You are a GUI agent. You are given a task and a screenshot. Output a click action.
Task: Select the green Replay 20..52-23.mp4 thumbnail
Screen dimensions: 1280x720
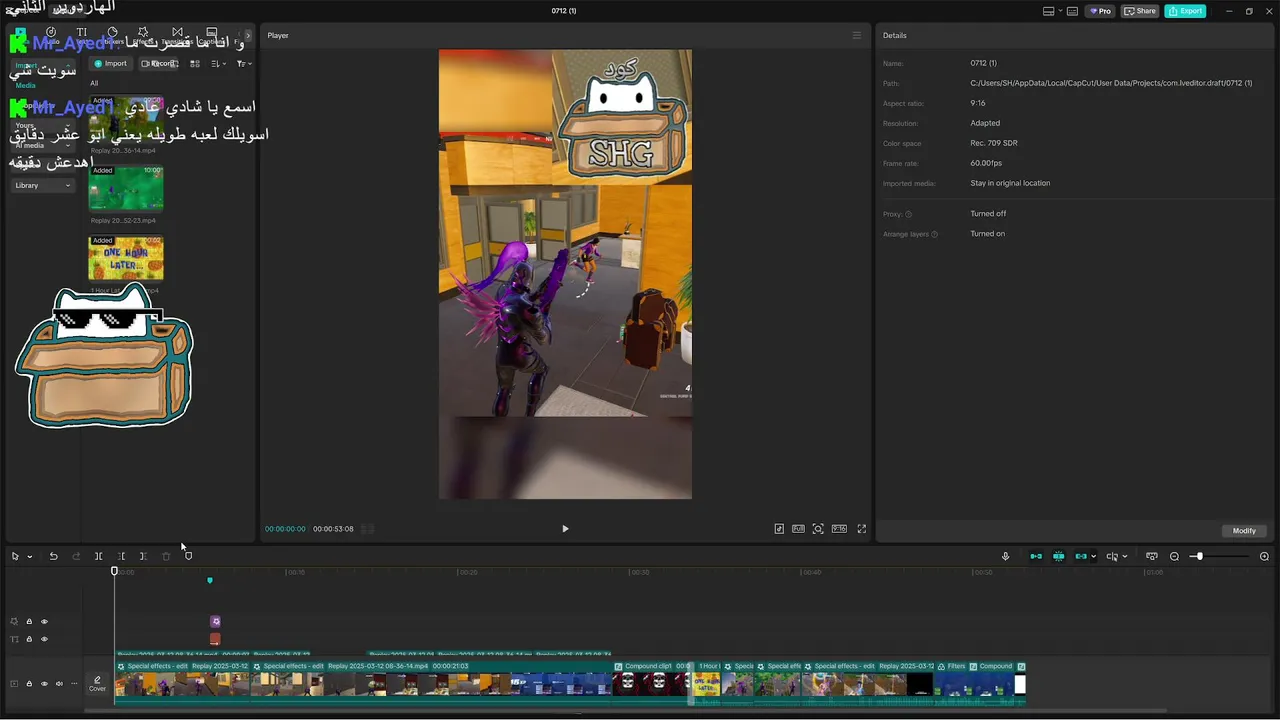coord(126,187)
